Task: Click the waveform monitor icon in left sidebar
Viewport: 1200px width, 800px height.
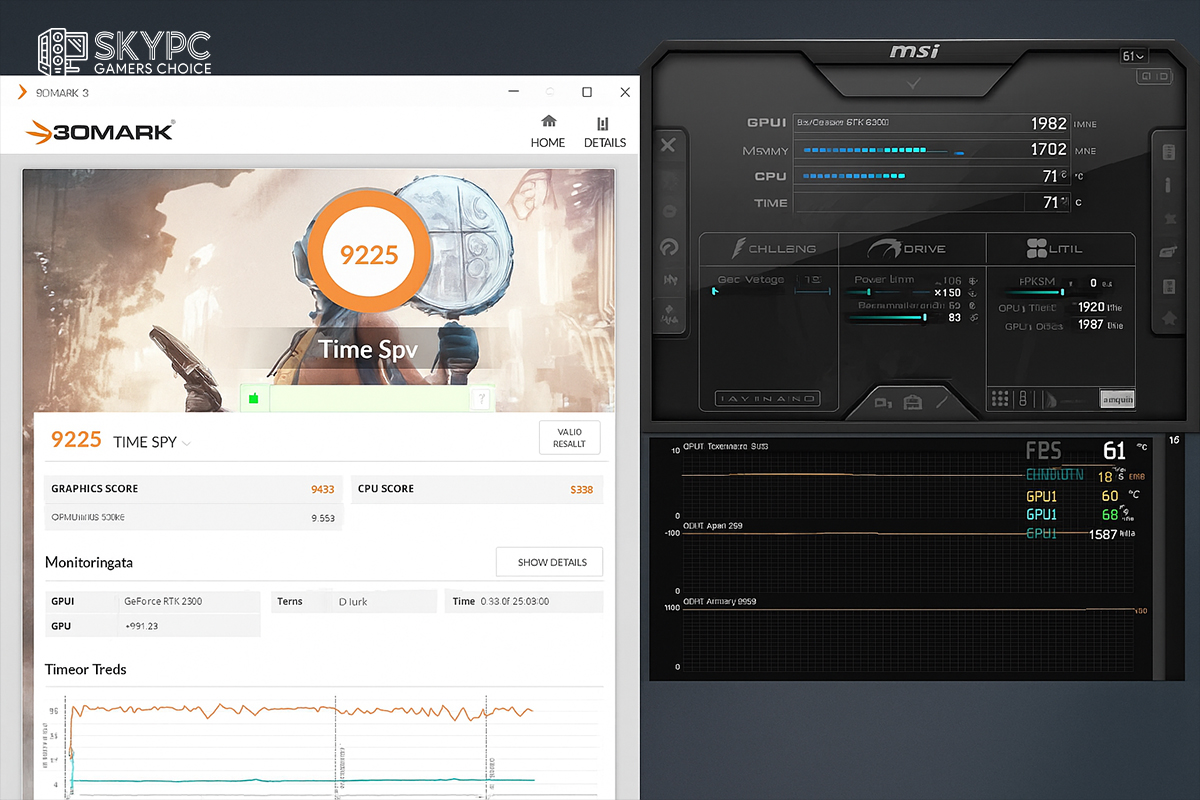Action: coord(669,281)
